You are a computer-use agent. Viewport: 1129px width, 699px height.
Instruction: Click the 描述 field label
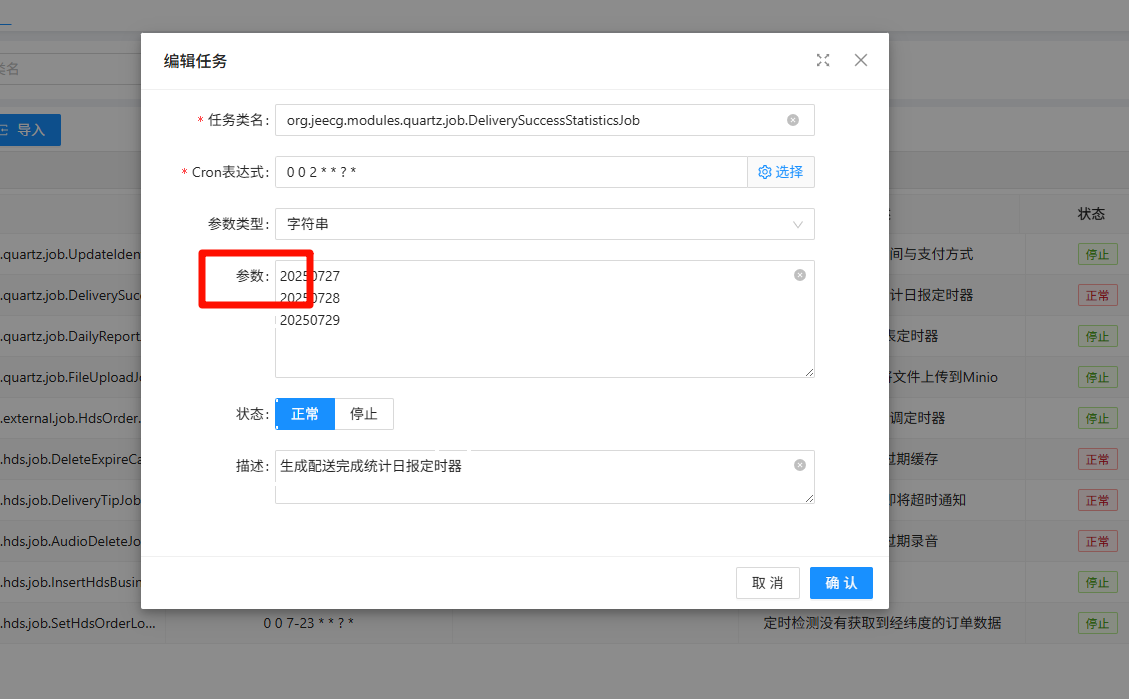tap(252, 466)
